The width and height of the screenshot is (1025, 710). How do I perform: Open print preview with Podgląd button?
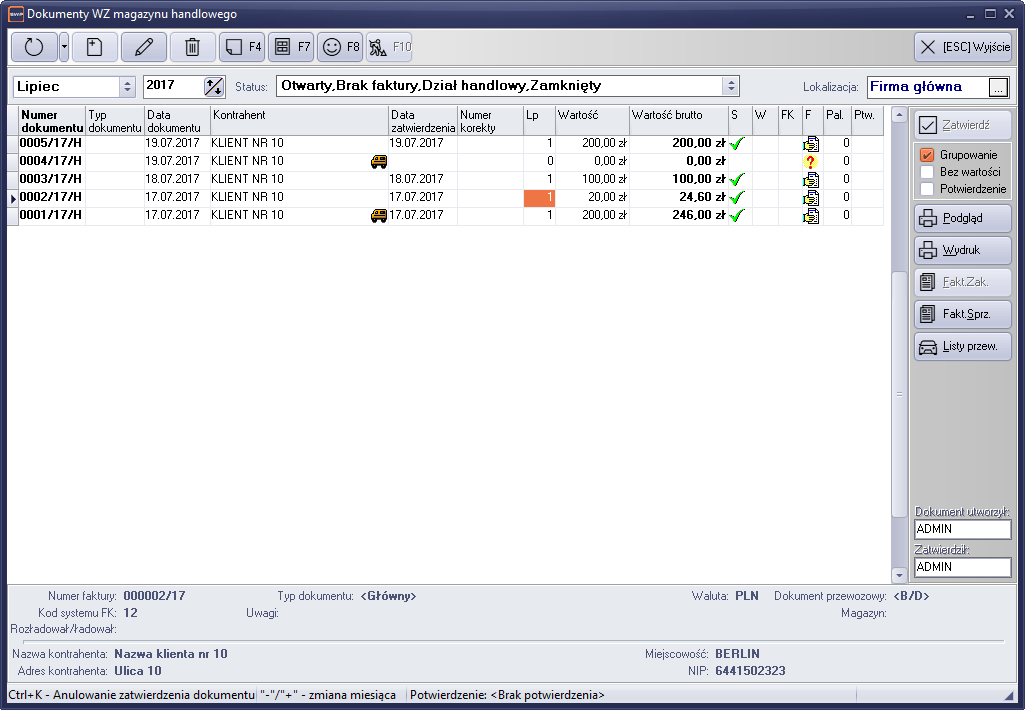[962, 219]
